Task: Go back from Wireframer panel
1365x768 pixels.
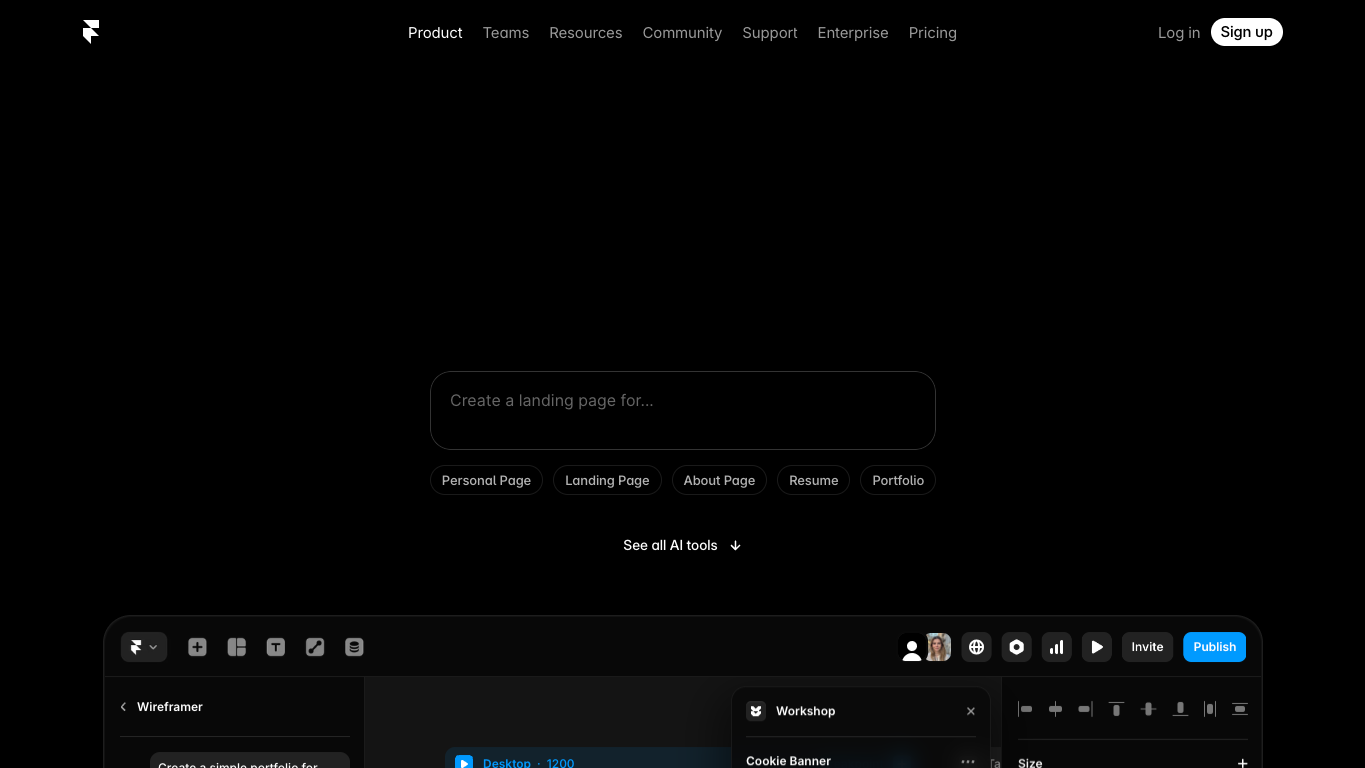Action: 124,707
